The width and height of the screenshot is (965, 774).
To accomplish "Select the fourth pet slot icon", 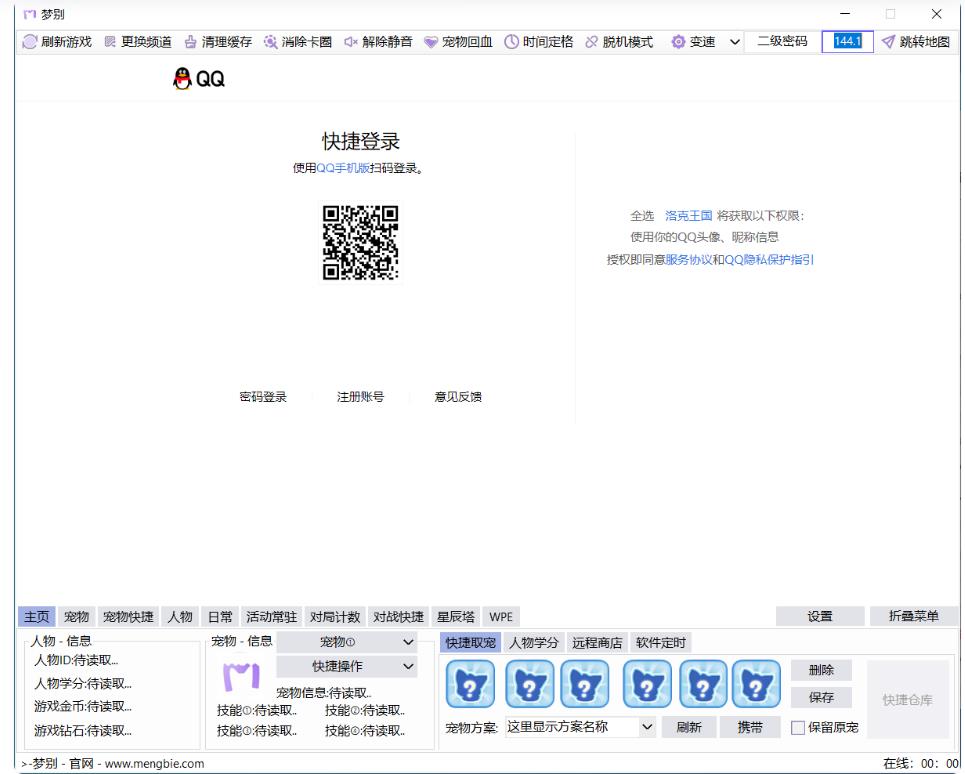I will click(x=647, y=684).
